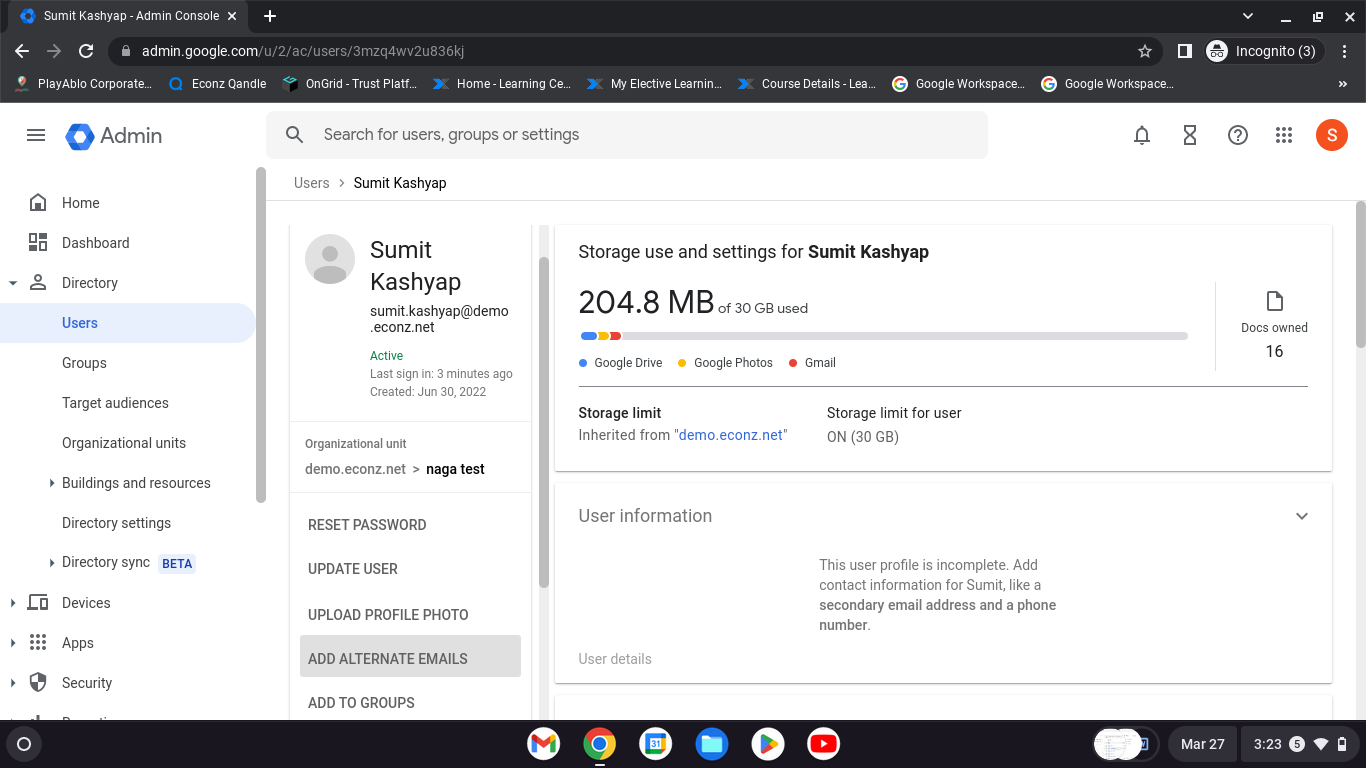Click UPDATE USER
Screen dimensions: 1366x768
coord(353,569)
